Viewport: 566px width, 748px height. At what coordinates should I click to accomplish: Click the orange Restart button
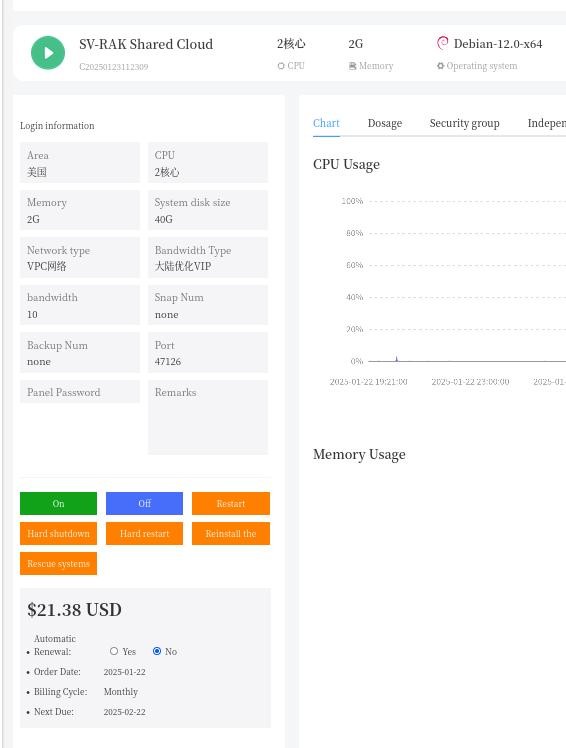pyautogui.click(x=231, y=503)
